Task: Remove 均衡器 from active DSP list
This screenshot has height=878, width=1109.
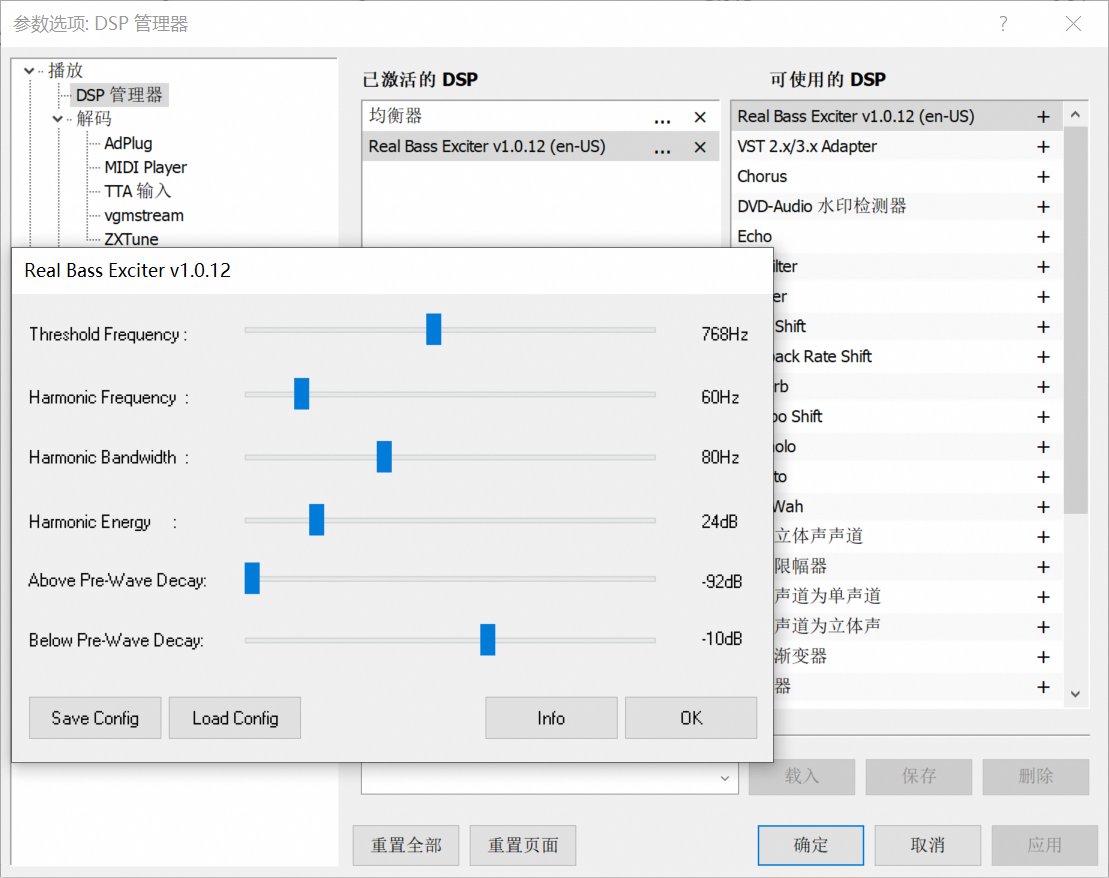Action: tap(700, 117)
